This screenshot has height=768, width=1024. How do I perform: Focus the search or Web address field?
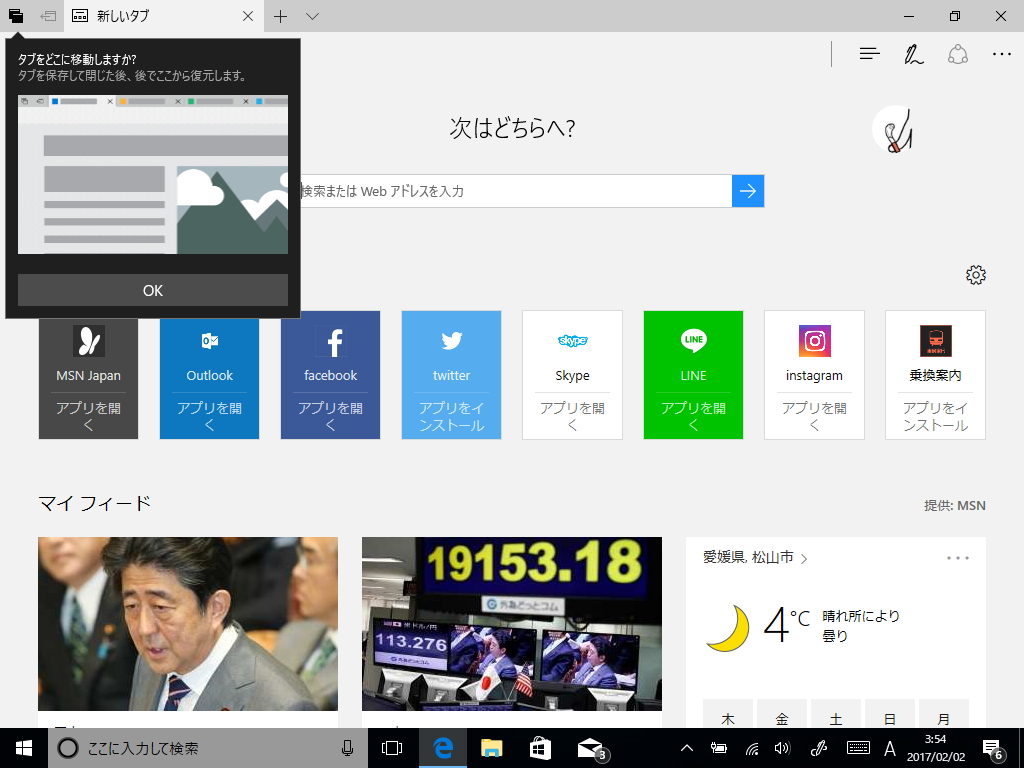[515, 191]
